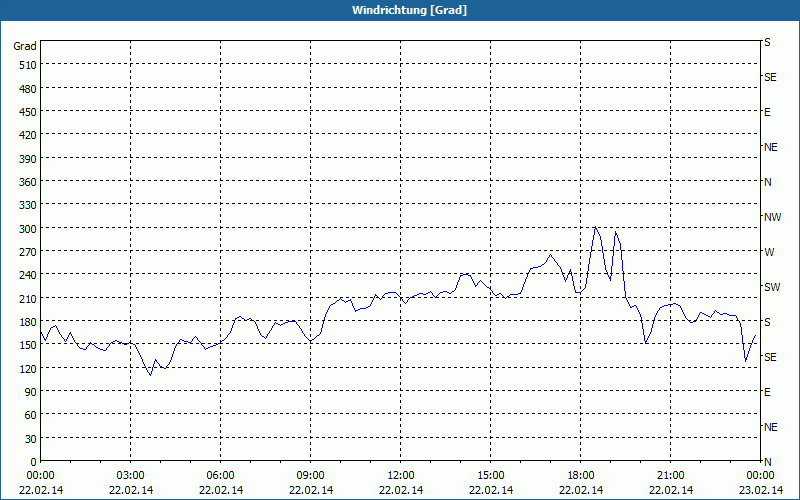Image resolution: width=800 pixels, height=500 pixels.
Task: Click the highest peak of the blue line at 300
Action: coord(595,227)
